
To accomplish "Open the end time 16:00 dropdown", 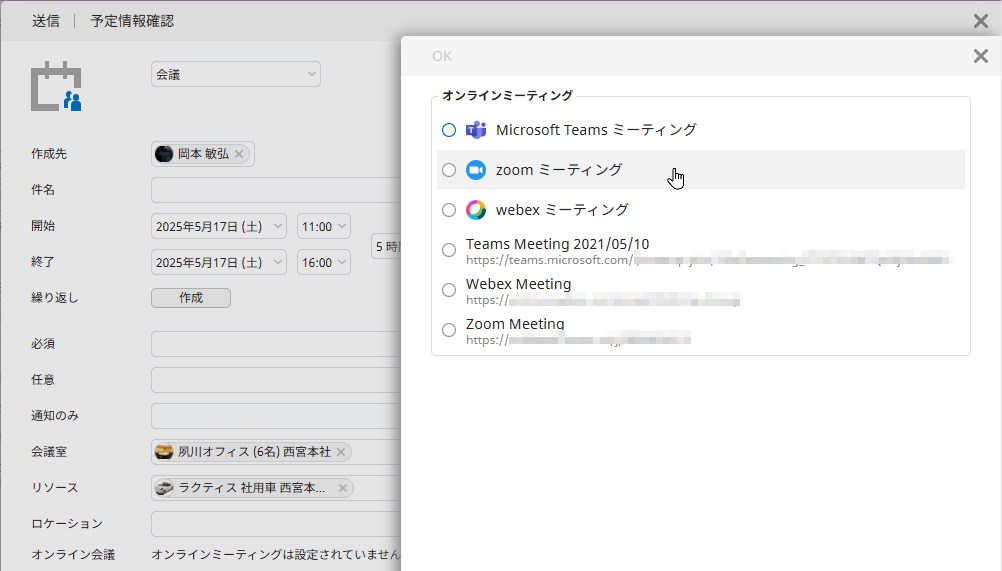I will [323, 263].
